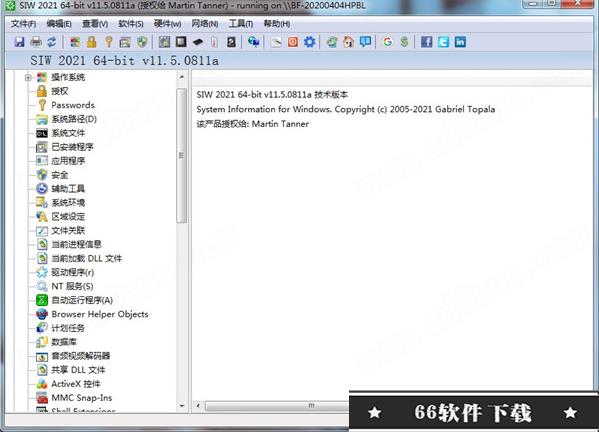Click the padlock toolbar icon
Image resolution: width=599 pixels, height=432 pixels.
point(92,42)
